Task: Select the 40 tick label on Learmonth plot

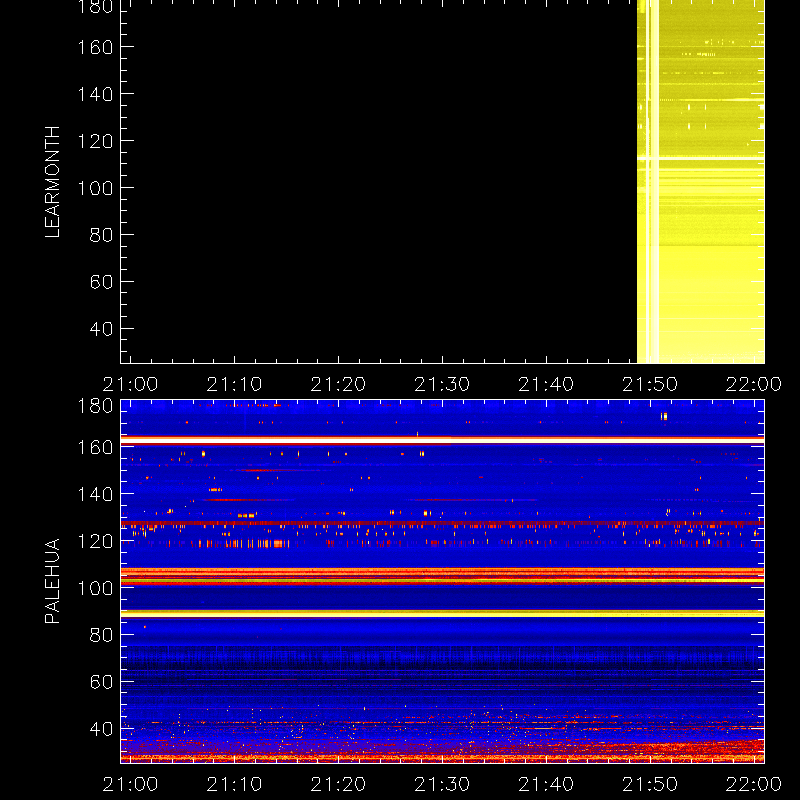Action: (101, 329)
